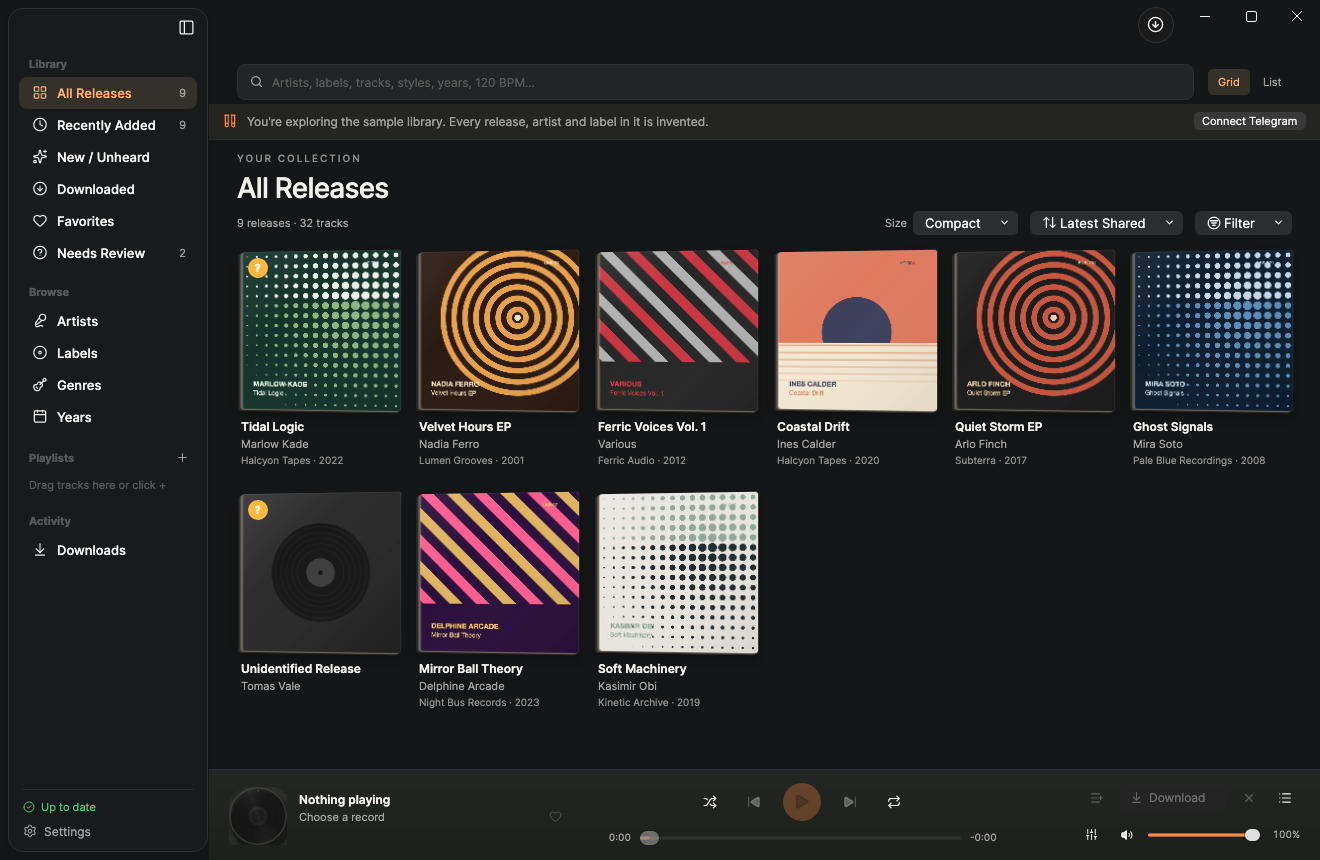This screenshot has height=860, width=1320.
Task: Click the add-to-queue icon in player
Action: point(1097,798)
